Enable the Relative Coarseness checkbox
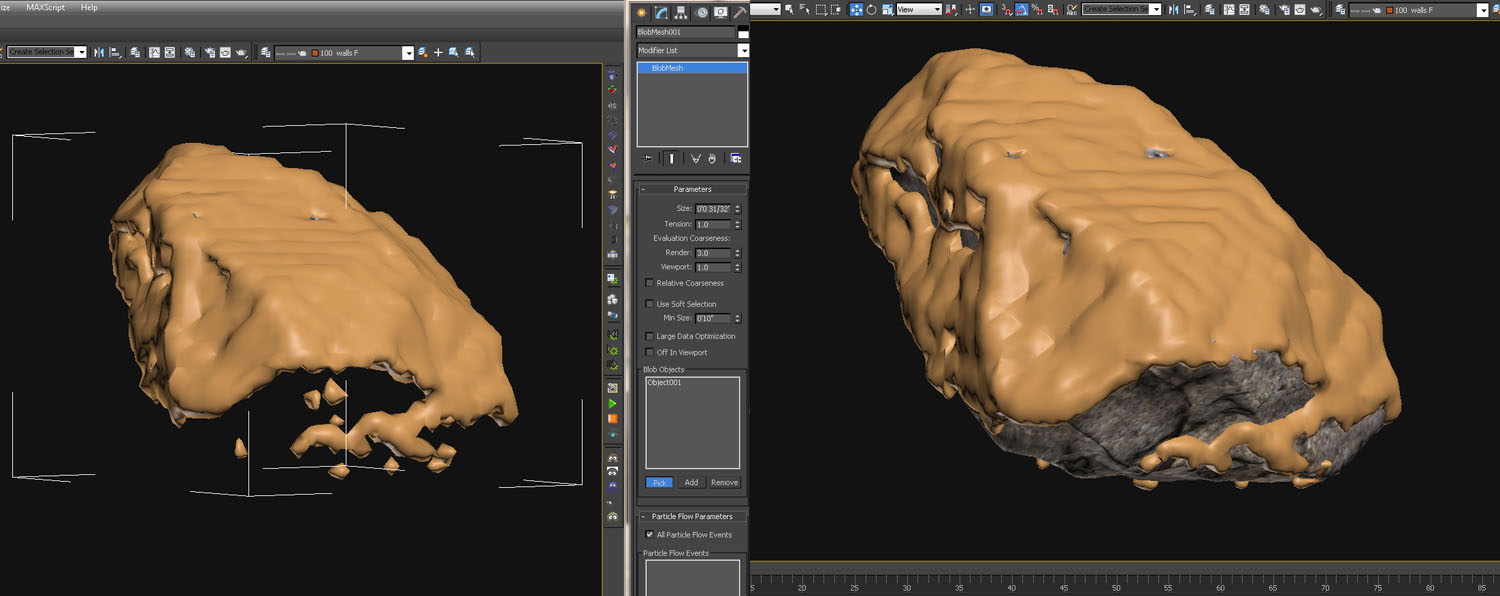This screenshot has width=1500, height=596. (650, 283)
